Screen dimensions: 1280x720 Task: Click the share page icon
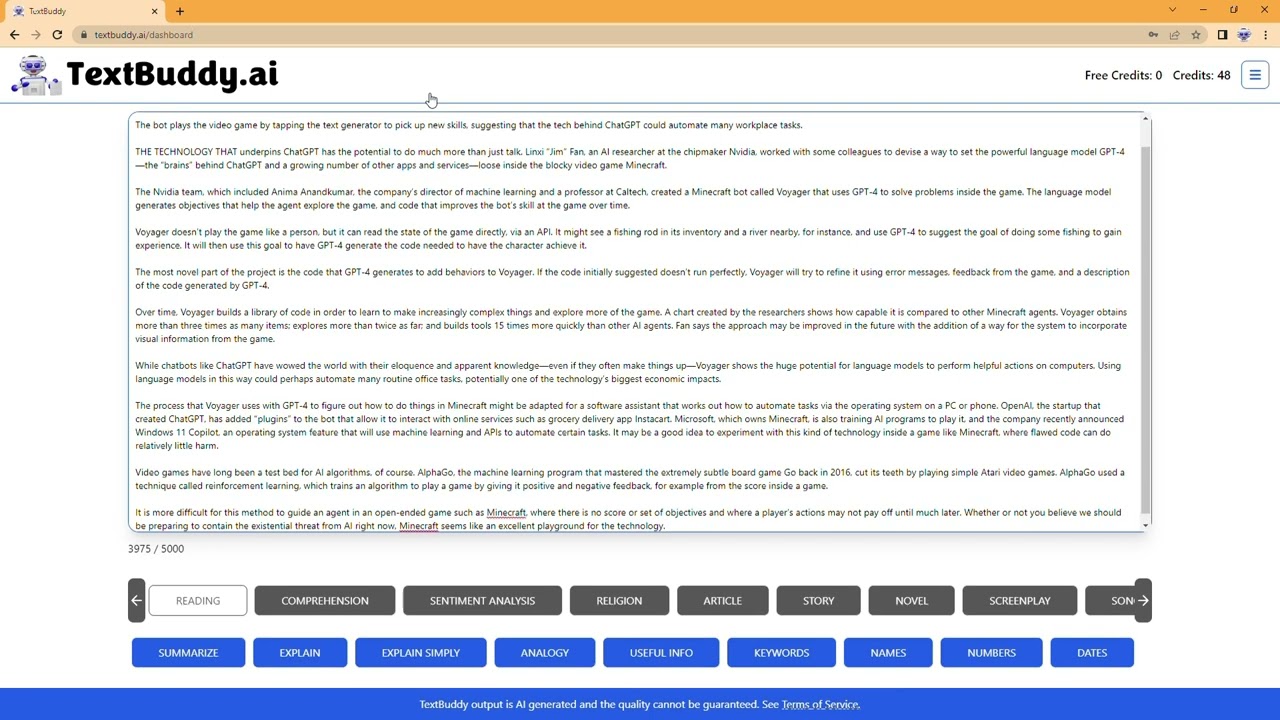(x=1174, y=35)
